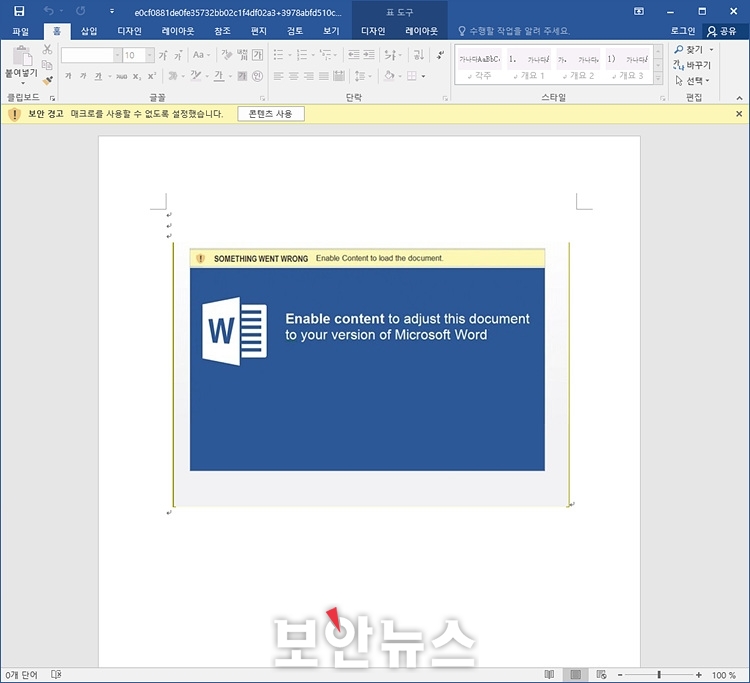Toggle Bold formatting button

(68, 76)
